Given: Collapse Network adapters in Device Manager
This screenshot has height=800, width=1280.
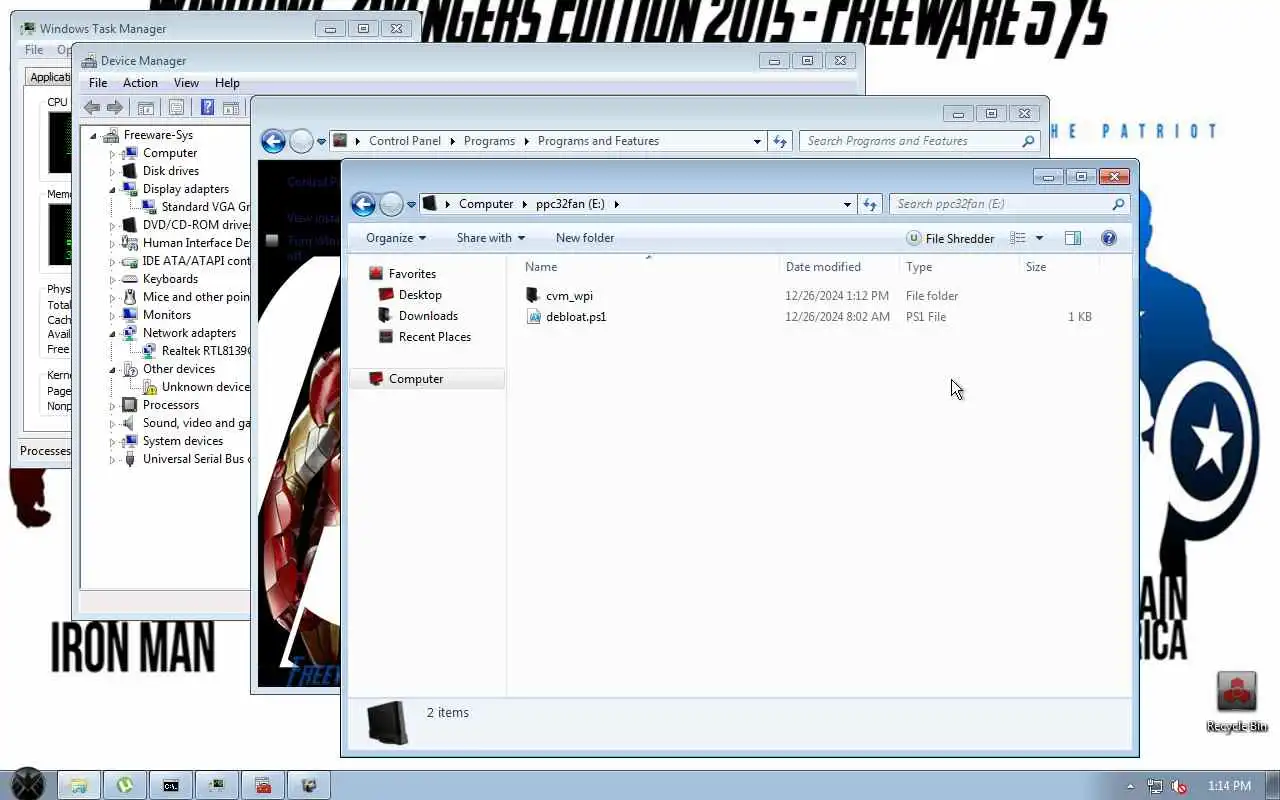Looking at the screenshot, I should coord(113,333).
